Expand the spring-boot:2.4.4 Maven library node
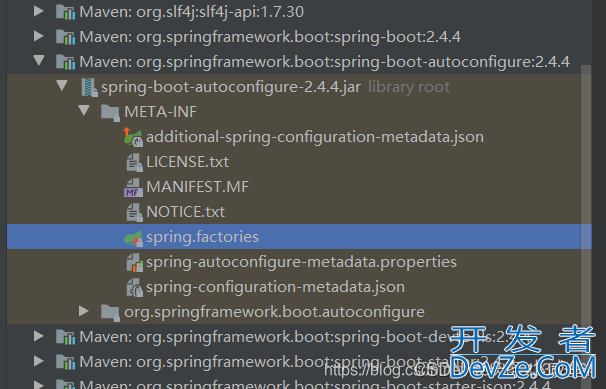The height and width of the screenshot is (389, 606). coord(38,36)
